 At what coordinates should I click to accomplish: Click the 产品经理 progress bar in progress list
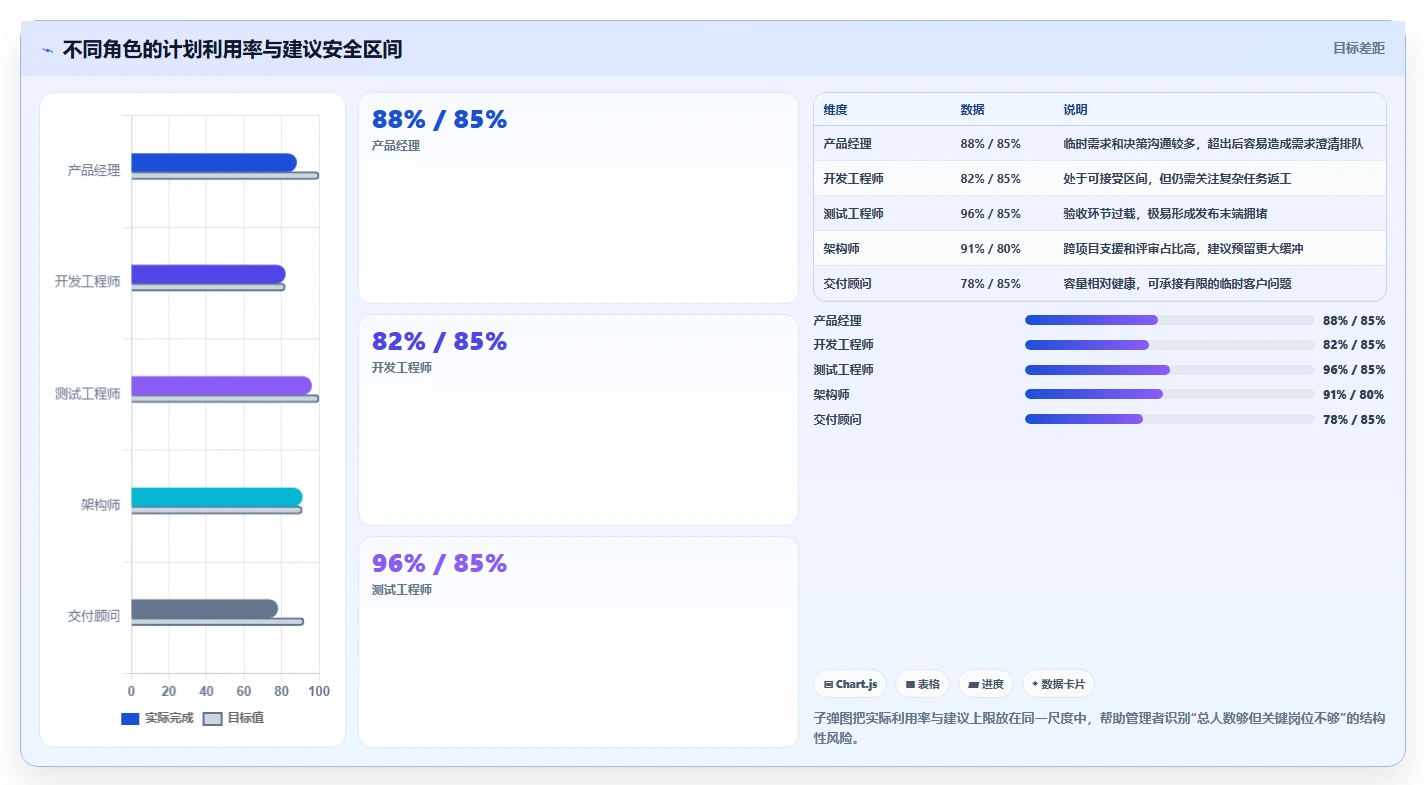tap(1169, 320)
